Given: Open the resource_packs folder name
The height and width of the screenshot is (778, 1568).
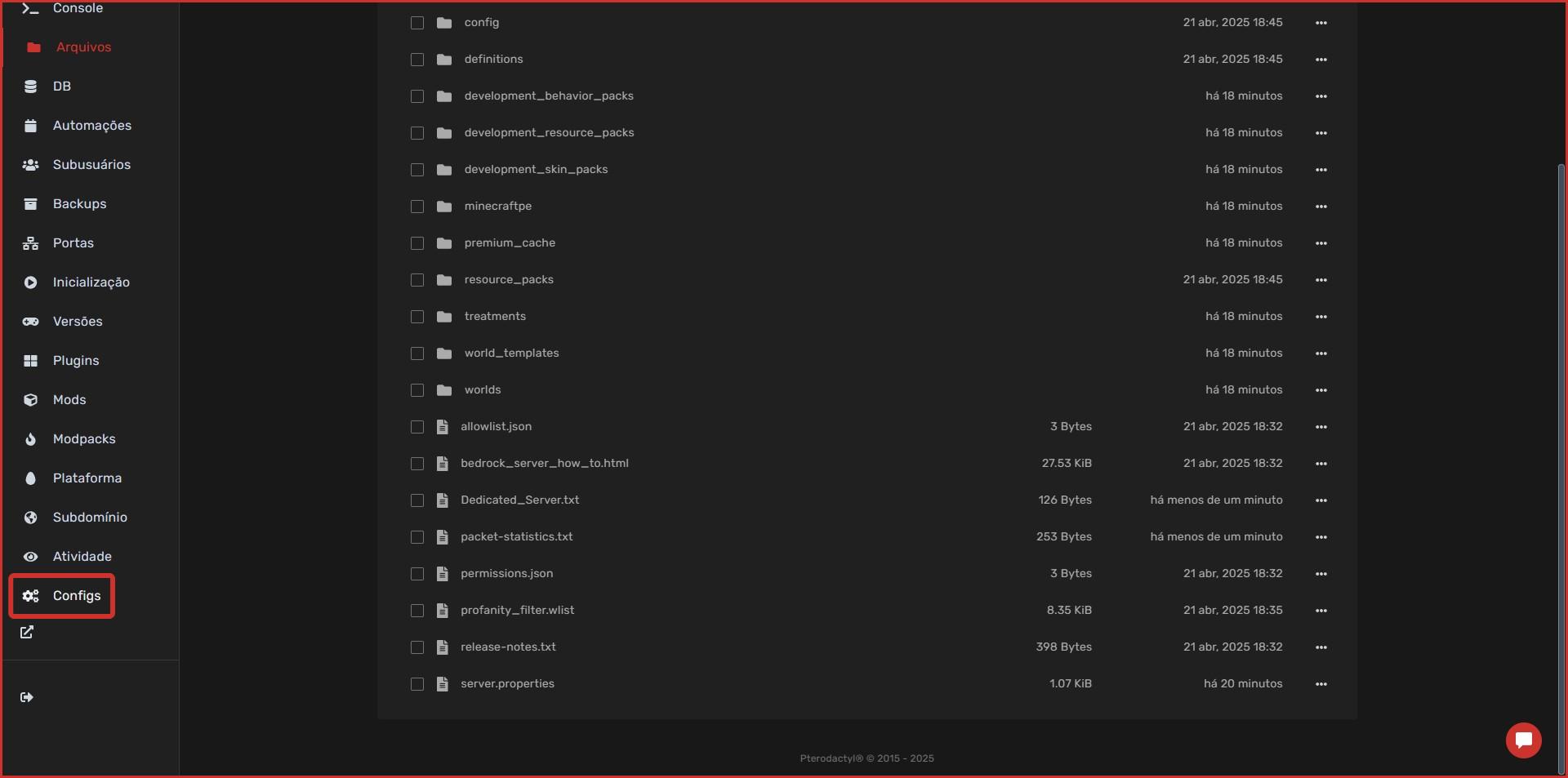Looking at the screenshot, I should 509,280.
